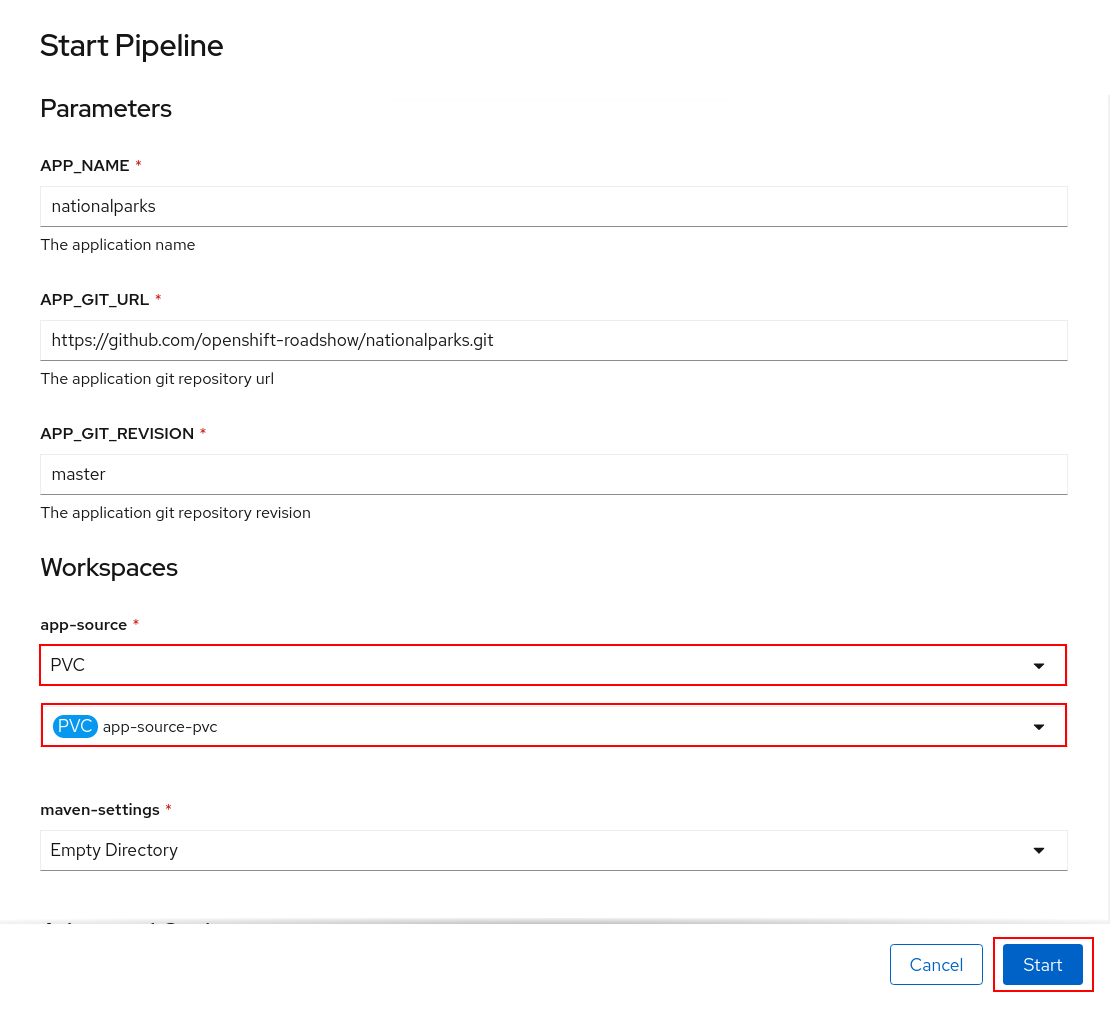1110x1026 pixels.
Task: Click the blue PVC badge next to app-source-pvc
Action: (x=75, y=726)
